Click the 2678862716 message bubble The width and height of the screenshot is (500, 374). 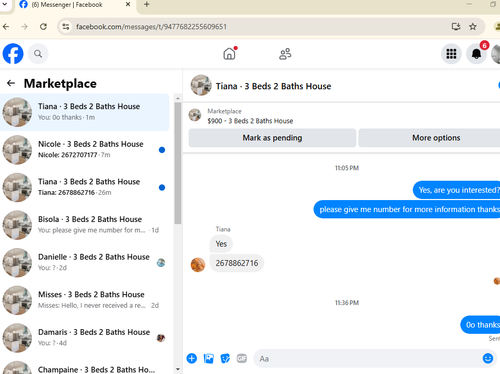237,263
